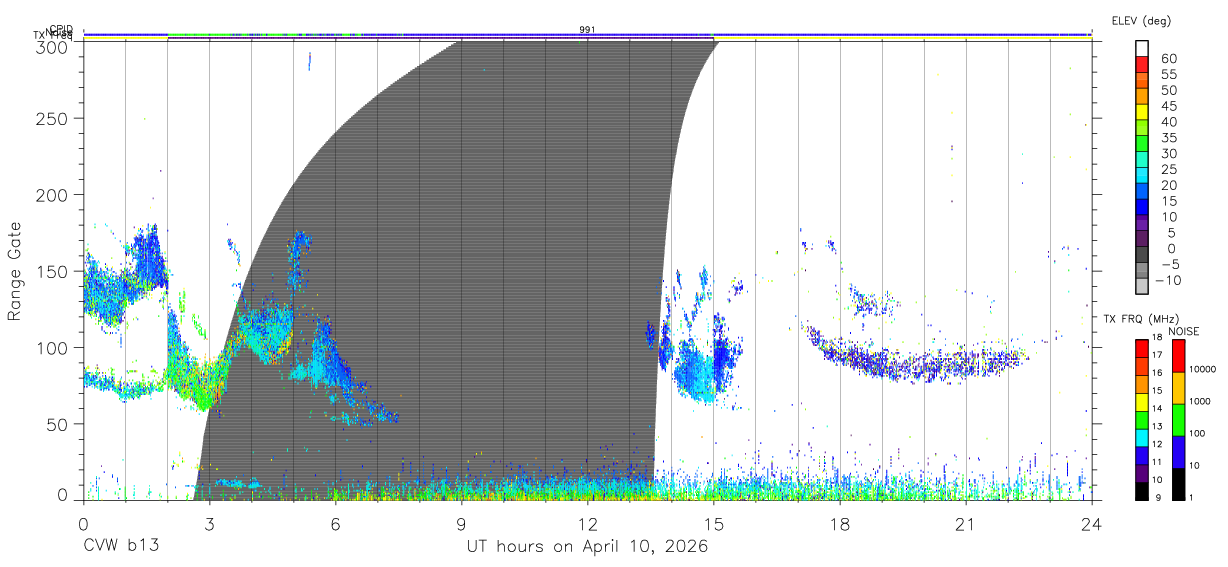
Task: Click the red segment of the NOISE color bar
Action: tap(1177, 356)
